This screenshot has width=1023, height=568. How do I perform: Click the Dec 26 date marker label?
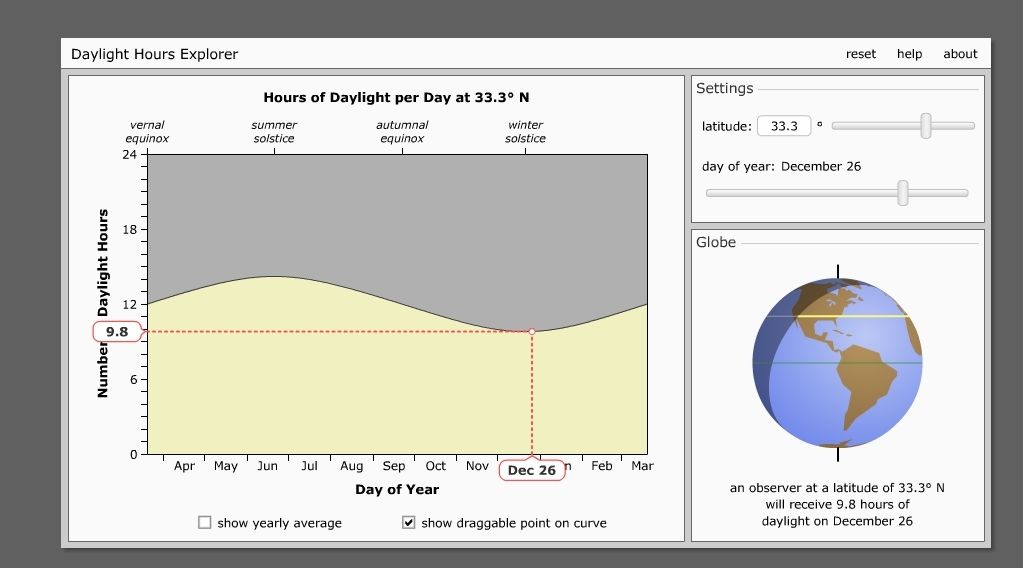tap(532, 470)
